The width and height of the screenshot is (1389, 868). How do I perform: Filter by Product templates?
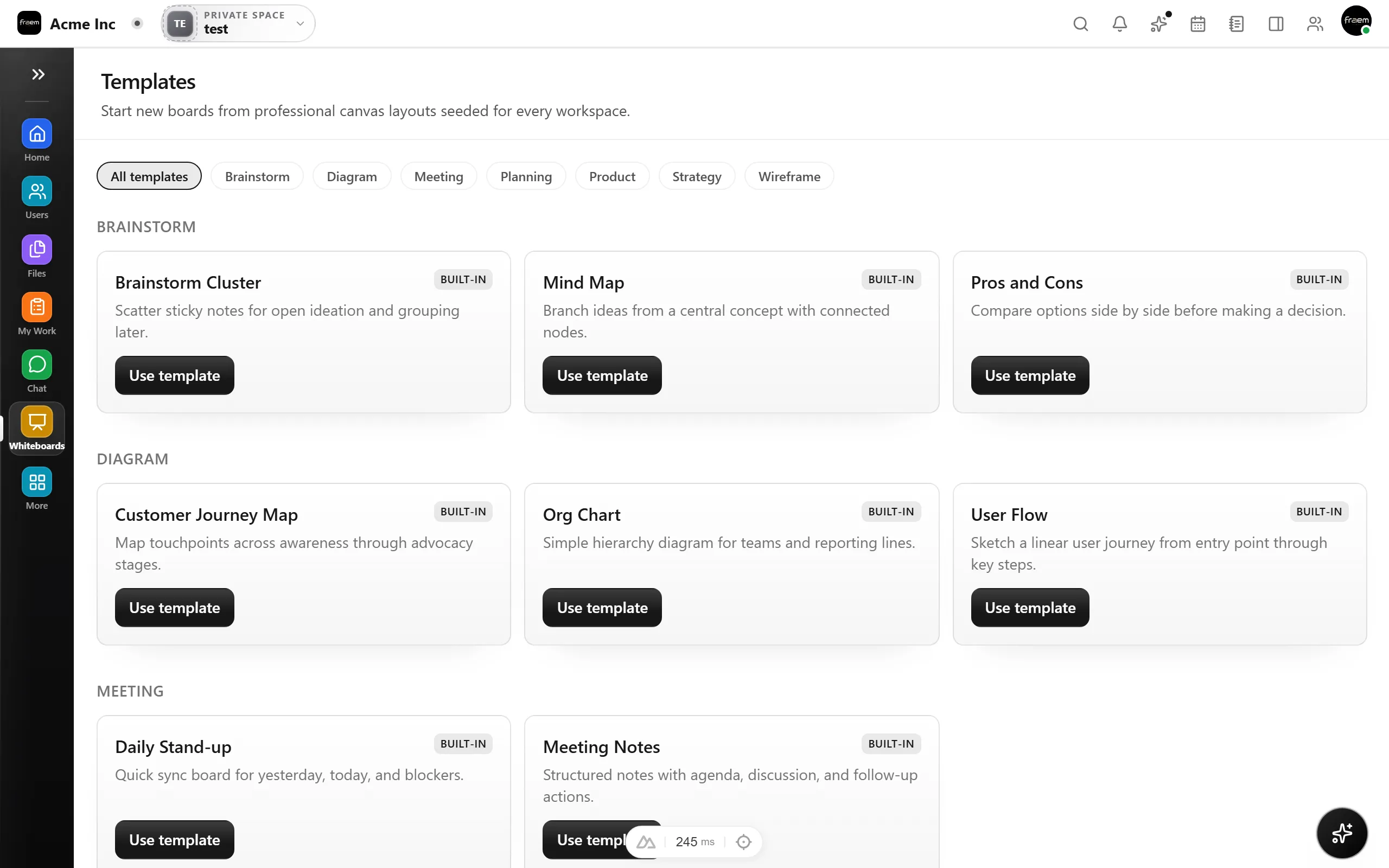coord(612,176)
